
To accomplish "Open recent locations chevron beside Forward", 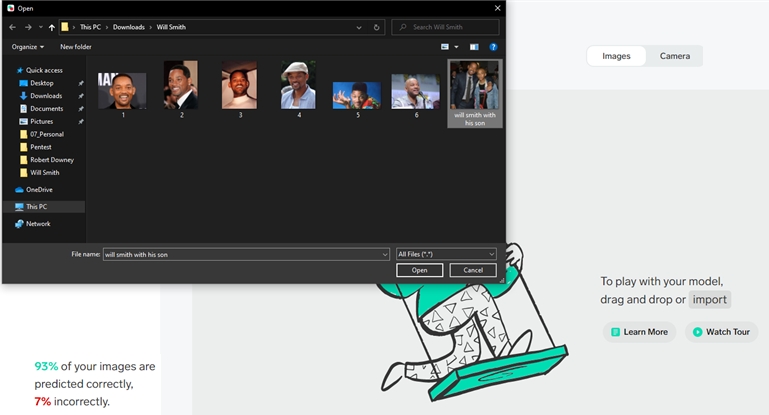I will pos(40,27).
